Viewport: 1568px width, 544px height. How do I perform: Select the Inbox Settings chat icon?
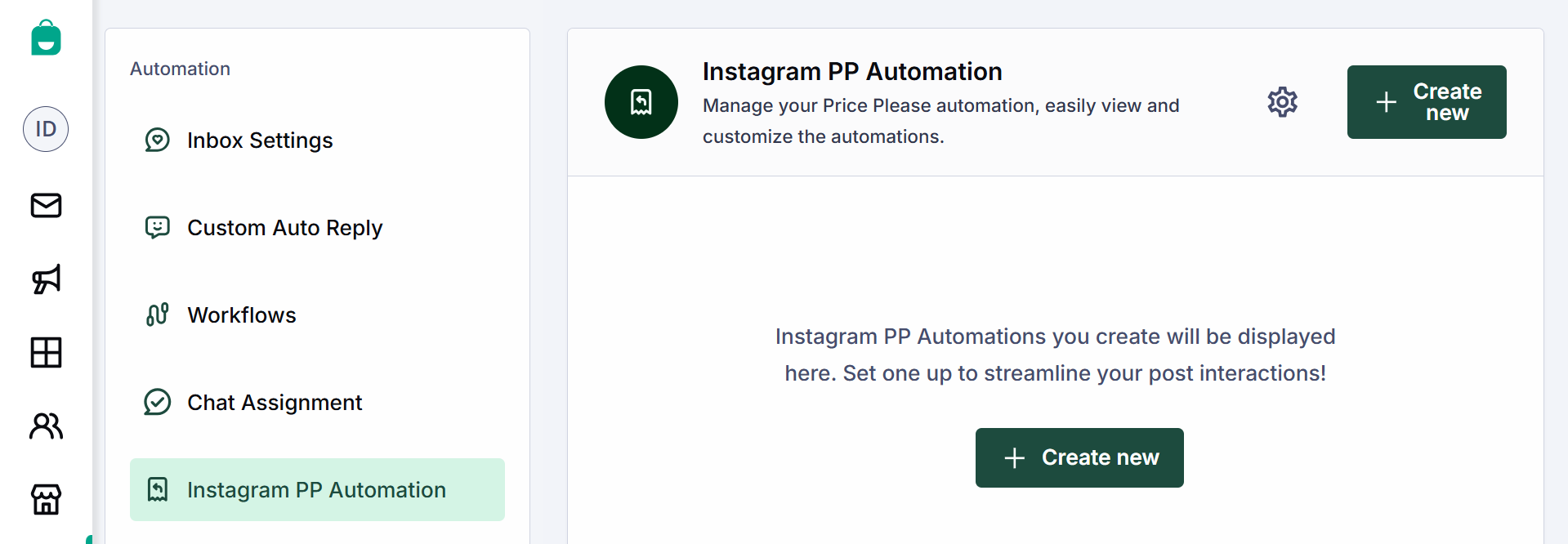point(157,140)
